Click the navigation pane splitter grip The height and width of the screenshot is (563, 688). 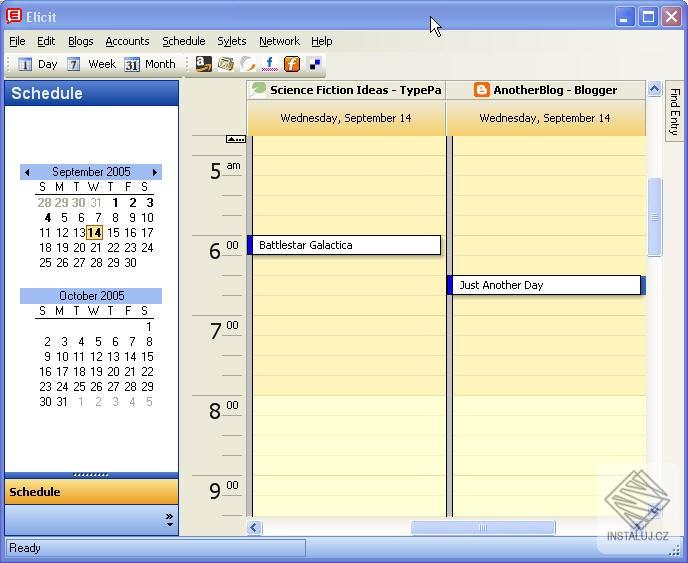(x=91, y=475)
